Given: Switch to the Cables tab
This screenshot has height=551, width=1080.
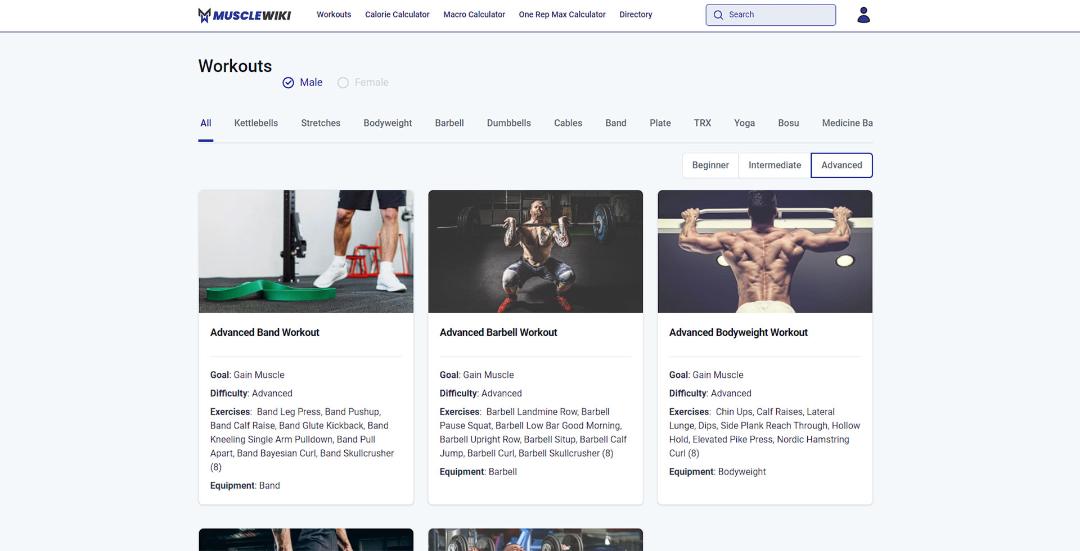Looking at the screenshot, I should pos(568,123).
